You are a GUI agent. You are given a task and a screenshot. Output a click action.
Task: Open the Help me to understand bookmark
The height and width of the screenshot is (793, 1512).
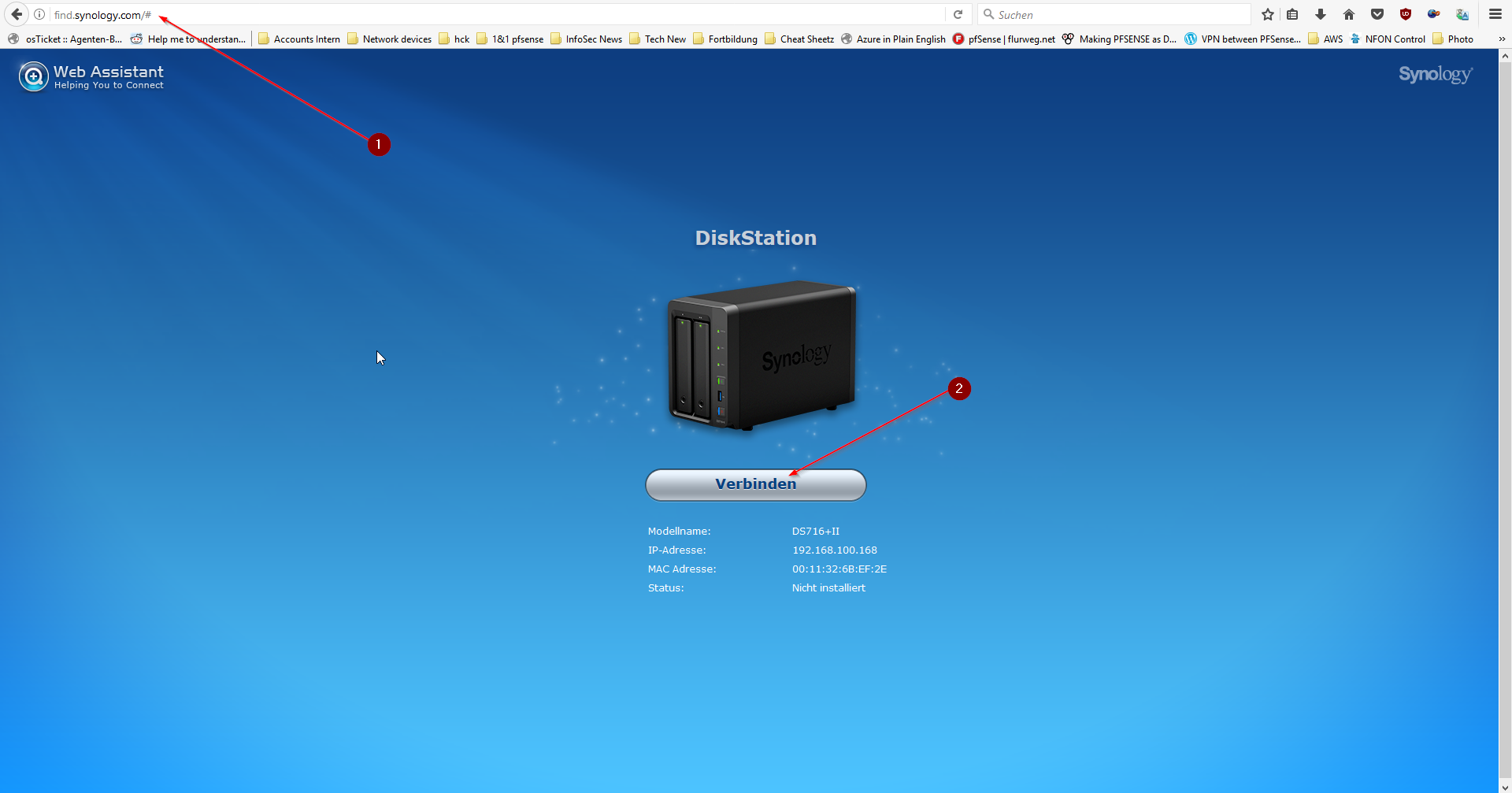tap(188, 39)
